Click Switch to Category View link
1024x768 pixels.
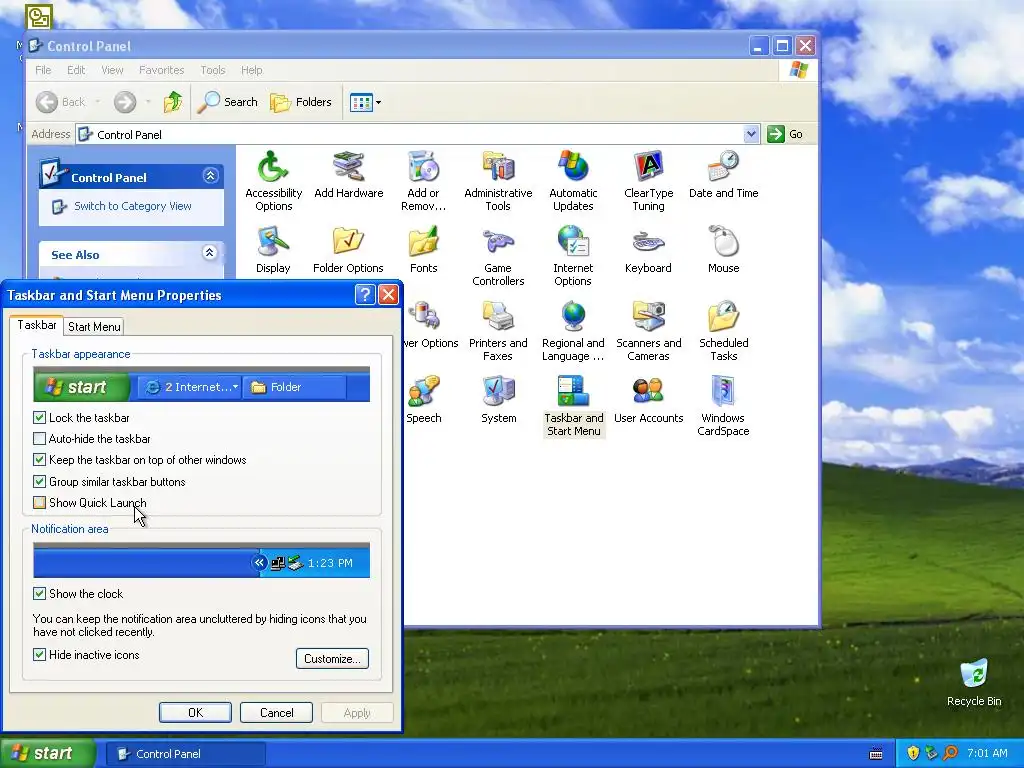tap(133, 206)
